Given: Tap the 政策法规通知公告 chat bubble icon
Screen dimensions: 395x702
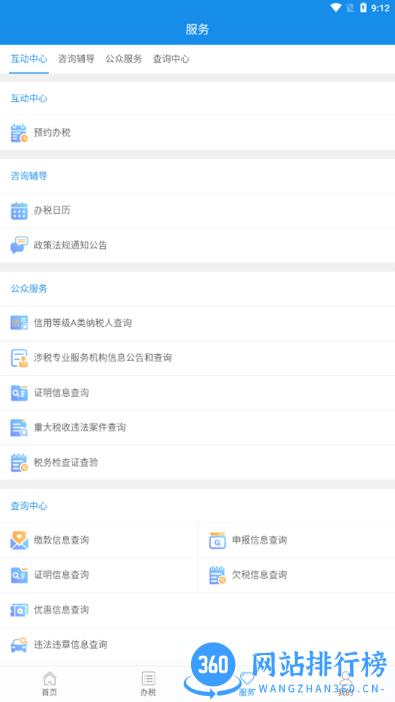Looking at the screenshot, I should pos(19,245).
